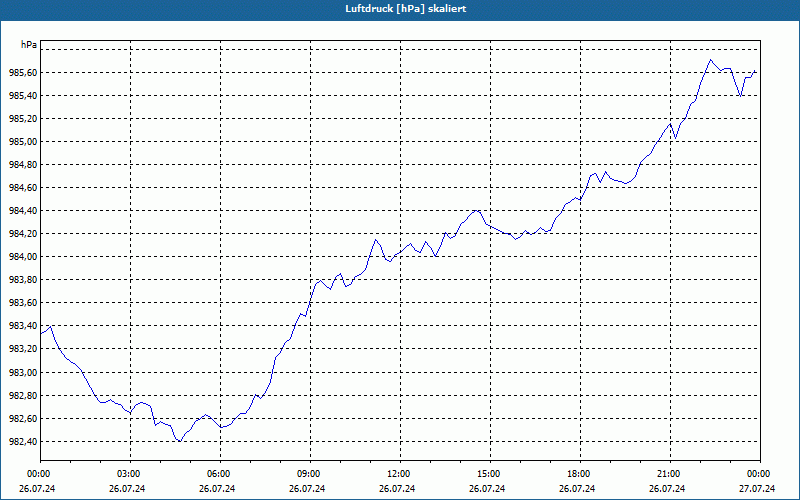Pick the 983,60 axis label
800x500 pixels.
23,303
